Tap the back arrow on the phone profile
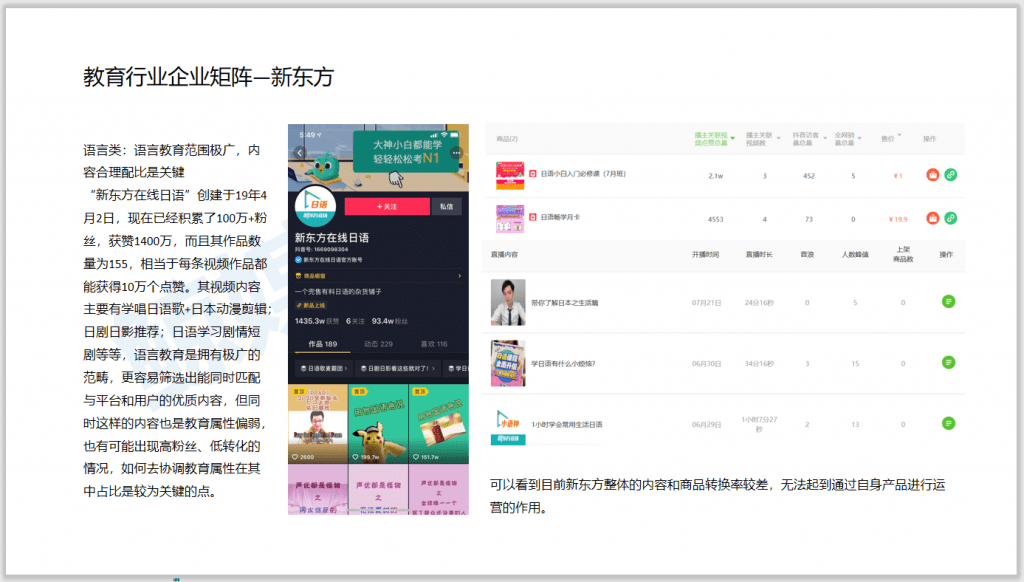This screenshot has height=582, width=1024. [299, 153]
